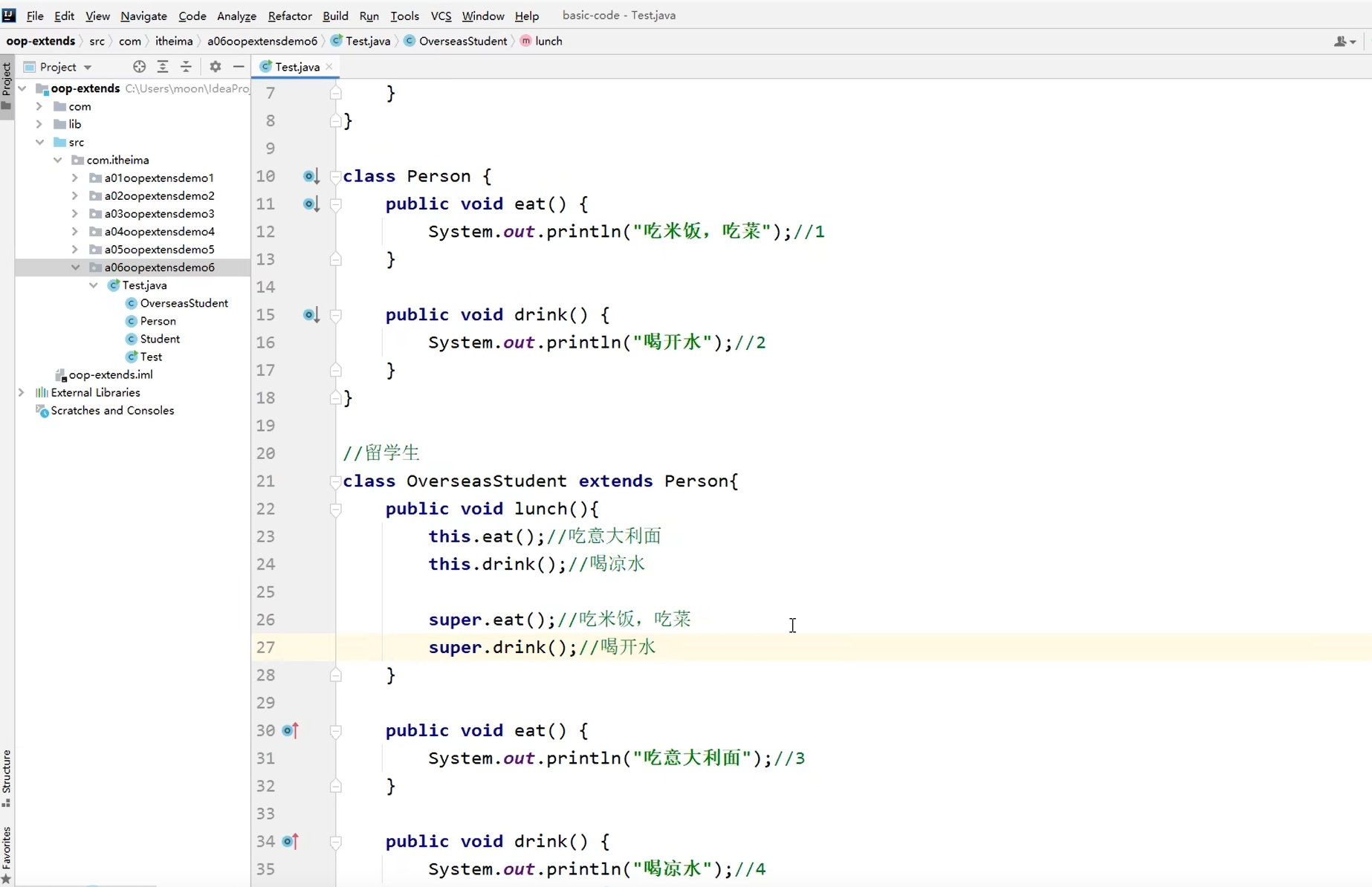Locate current file with the crosshair icon

click(139, 67)
